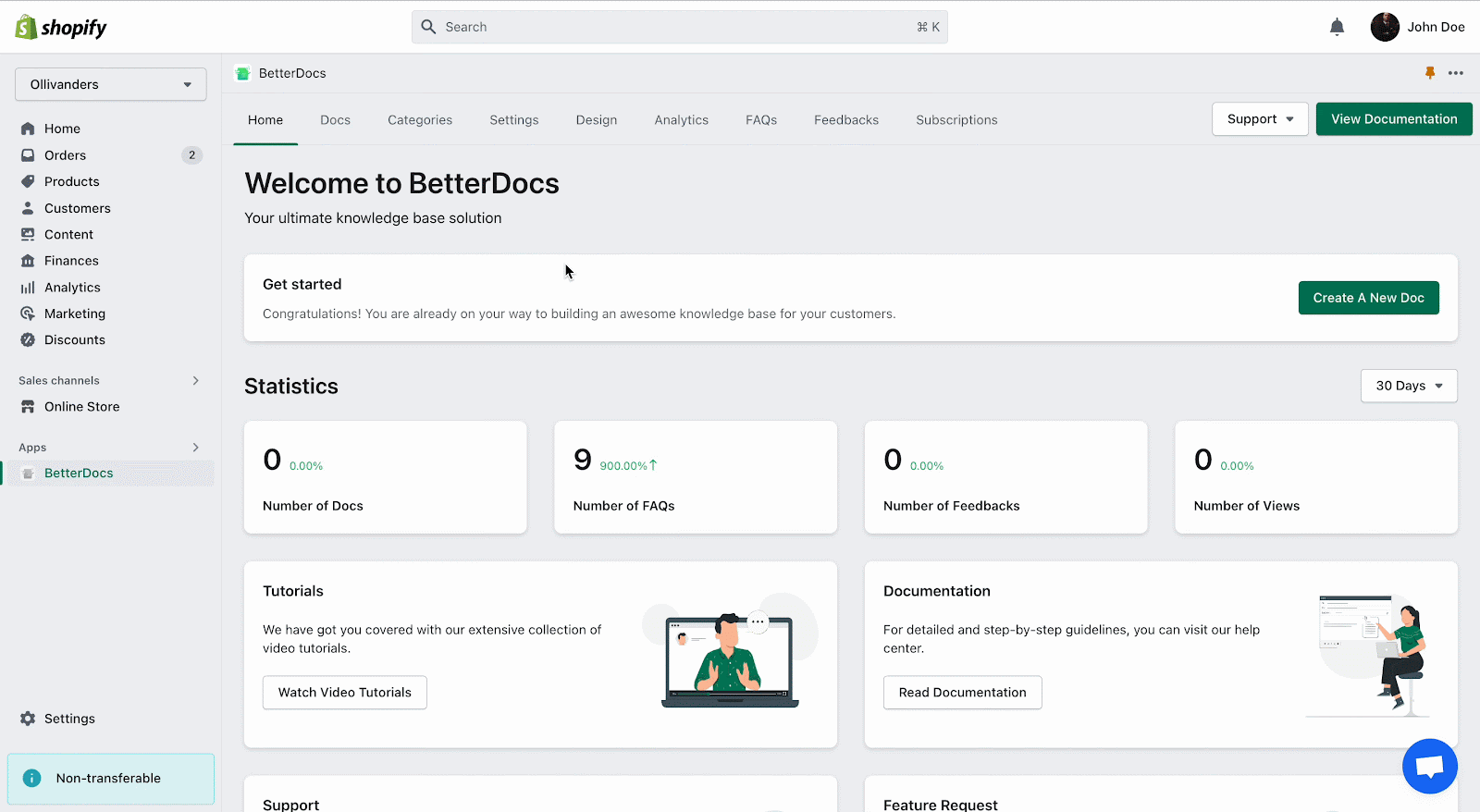Click the Number of Views card
The height and width of the screenshot is (812, 1480).
pyautogui.click(x=1316, y=477)
